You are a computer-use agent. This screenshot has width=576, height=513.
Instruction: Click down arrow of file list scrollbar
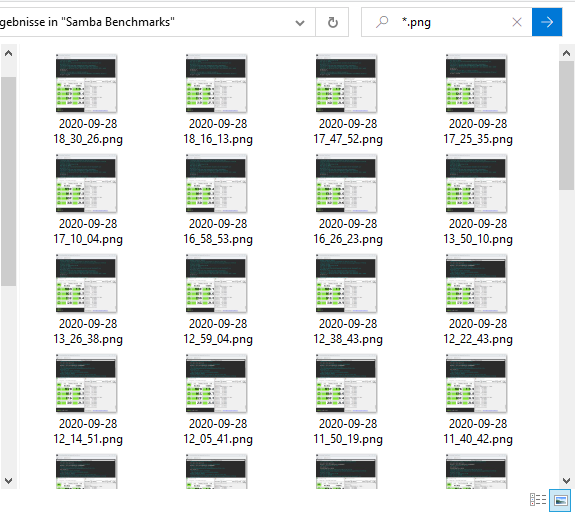click(566, 480)
